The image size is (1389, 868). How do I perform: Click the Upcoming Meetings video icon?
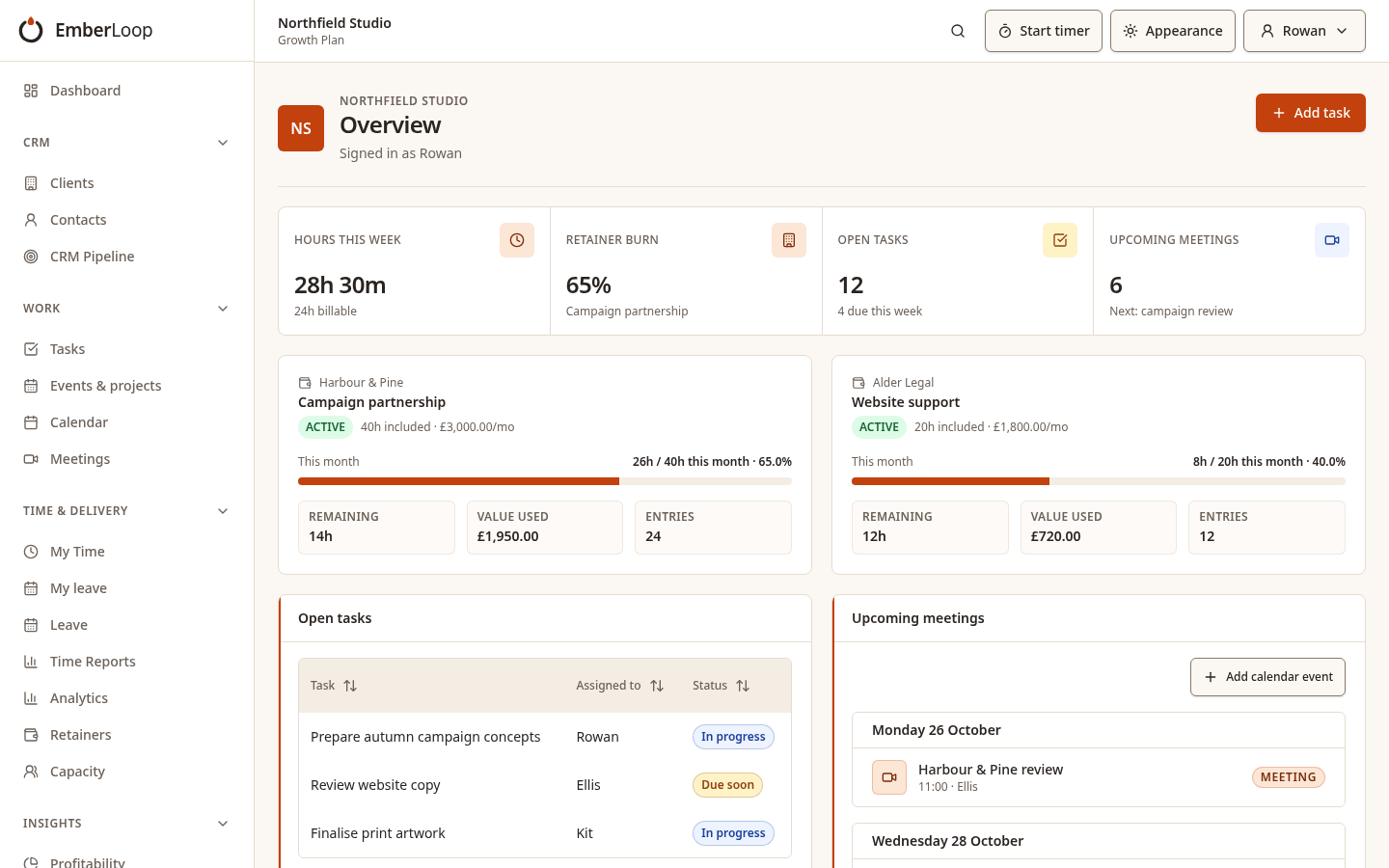coord(1332,240)
